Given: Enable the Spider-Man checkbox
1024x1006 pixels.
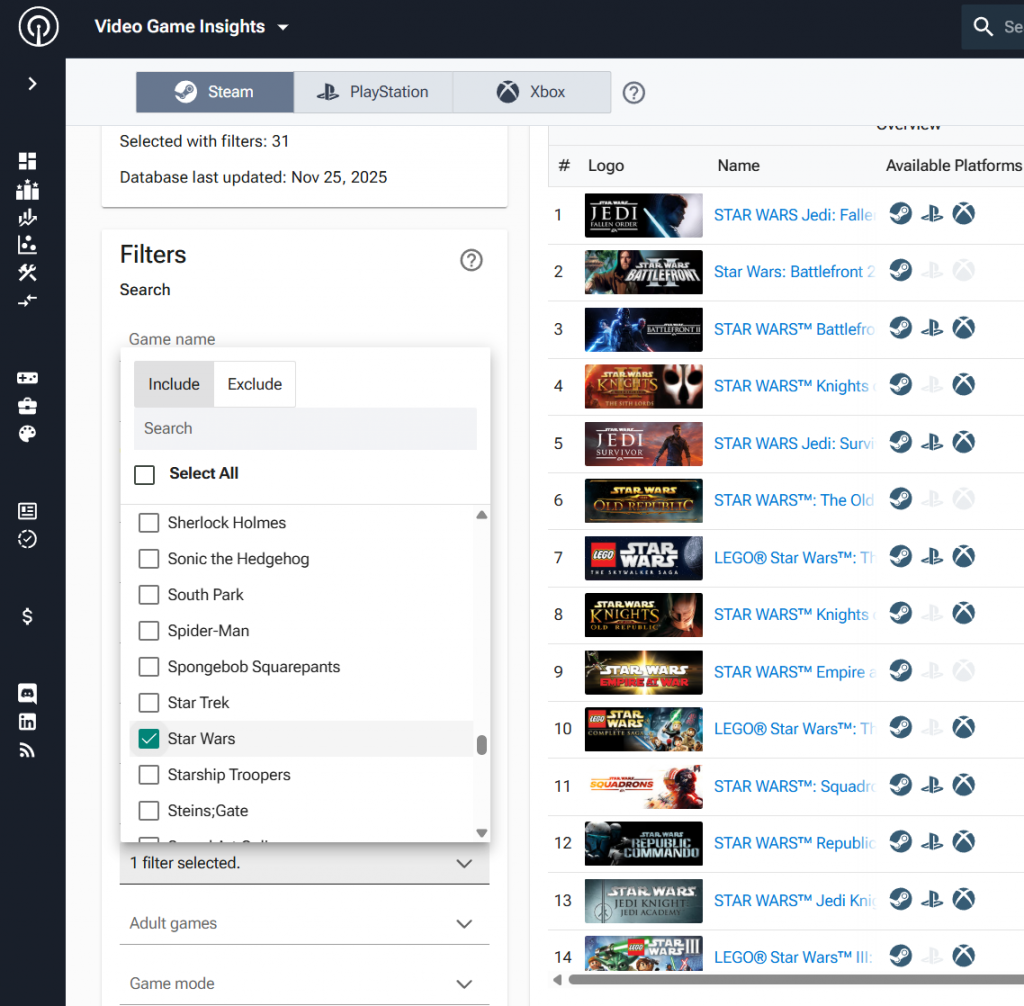Looking at the screenshot, I should [x=149, y=631].
